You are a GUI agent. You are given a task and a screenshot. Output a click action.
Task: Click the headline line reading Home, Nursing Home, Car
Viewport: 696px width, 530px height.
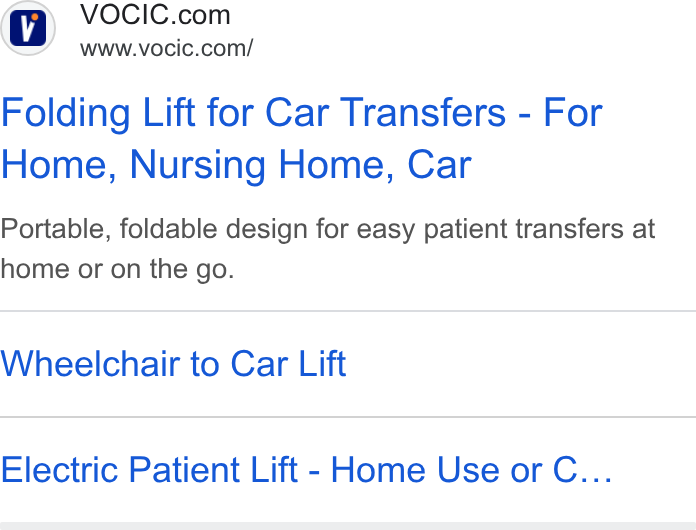(236, 165)
